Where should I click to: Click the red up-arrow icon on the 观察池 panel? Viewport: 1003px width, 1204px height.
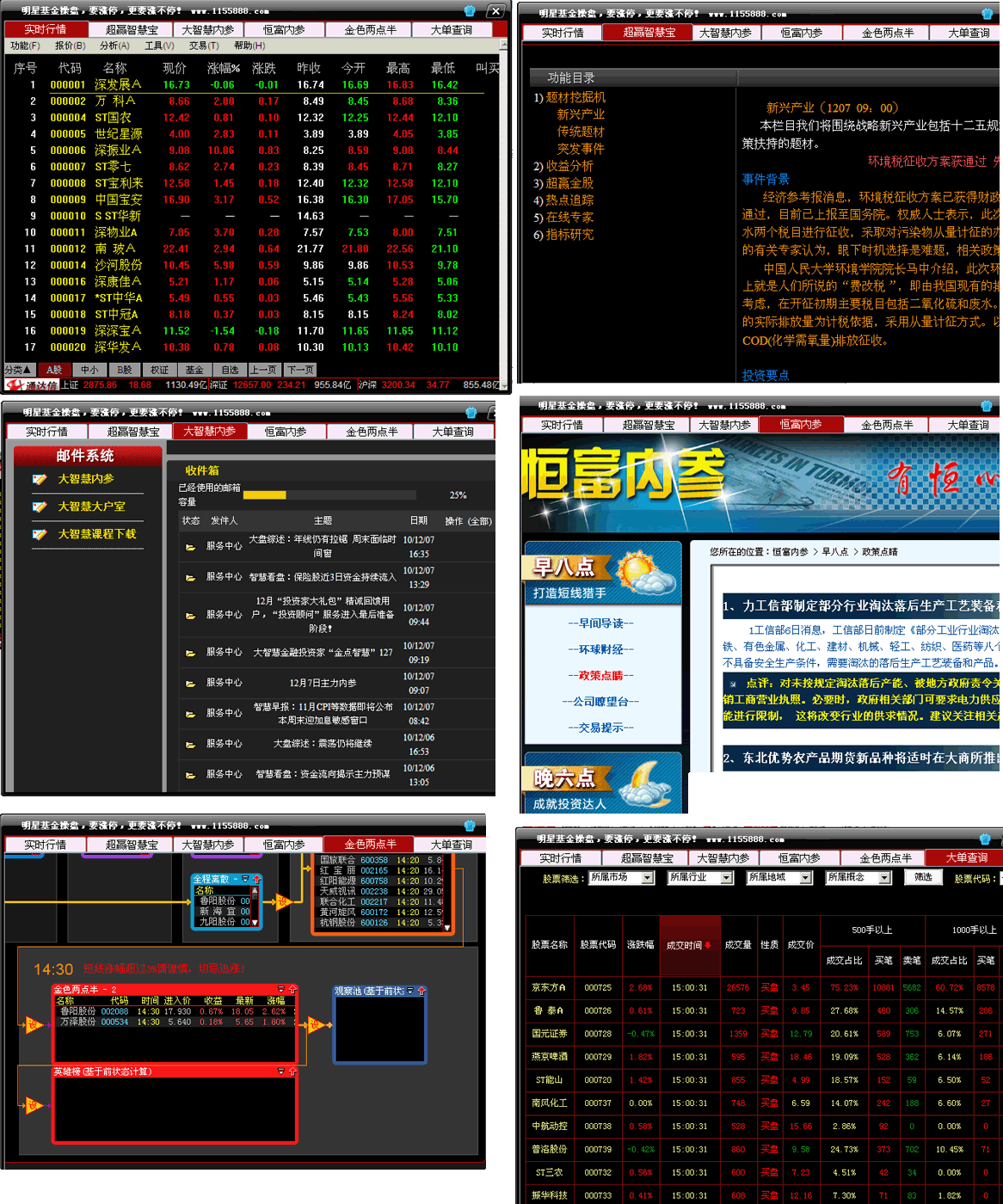(422, 991)
